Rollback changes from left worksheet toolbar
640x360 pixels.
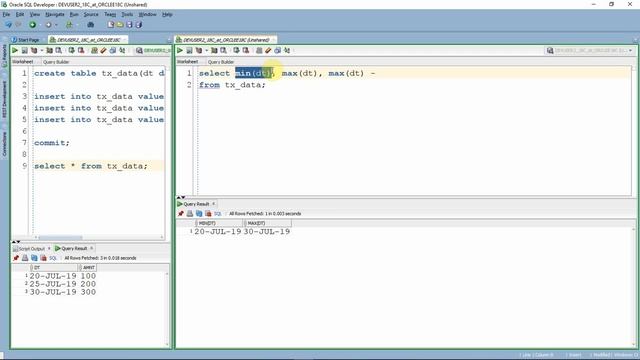[x=81, y=50]
